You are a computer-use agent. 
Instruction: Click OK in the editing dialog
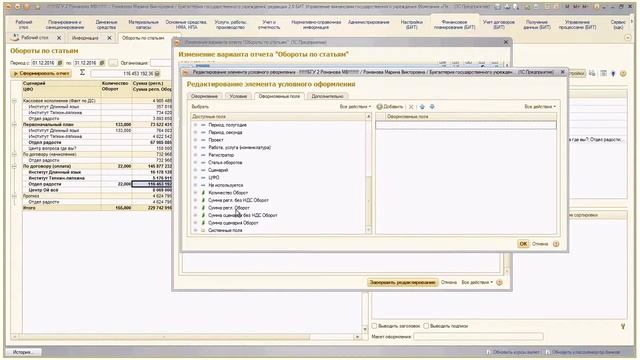click(523, 244)
